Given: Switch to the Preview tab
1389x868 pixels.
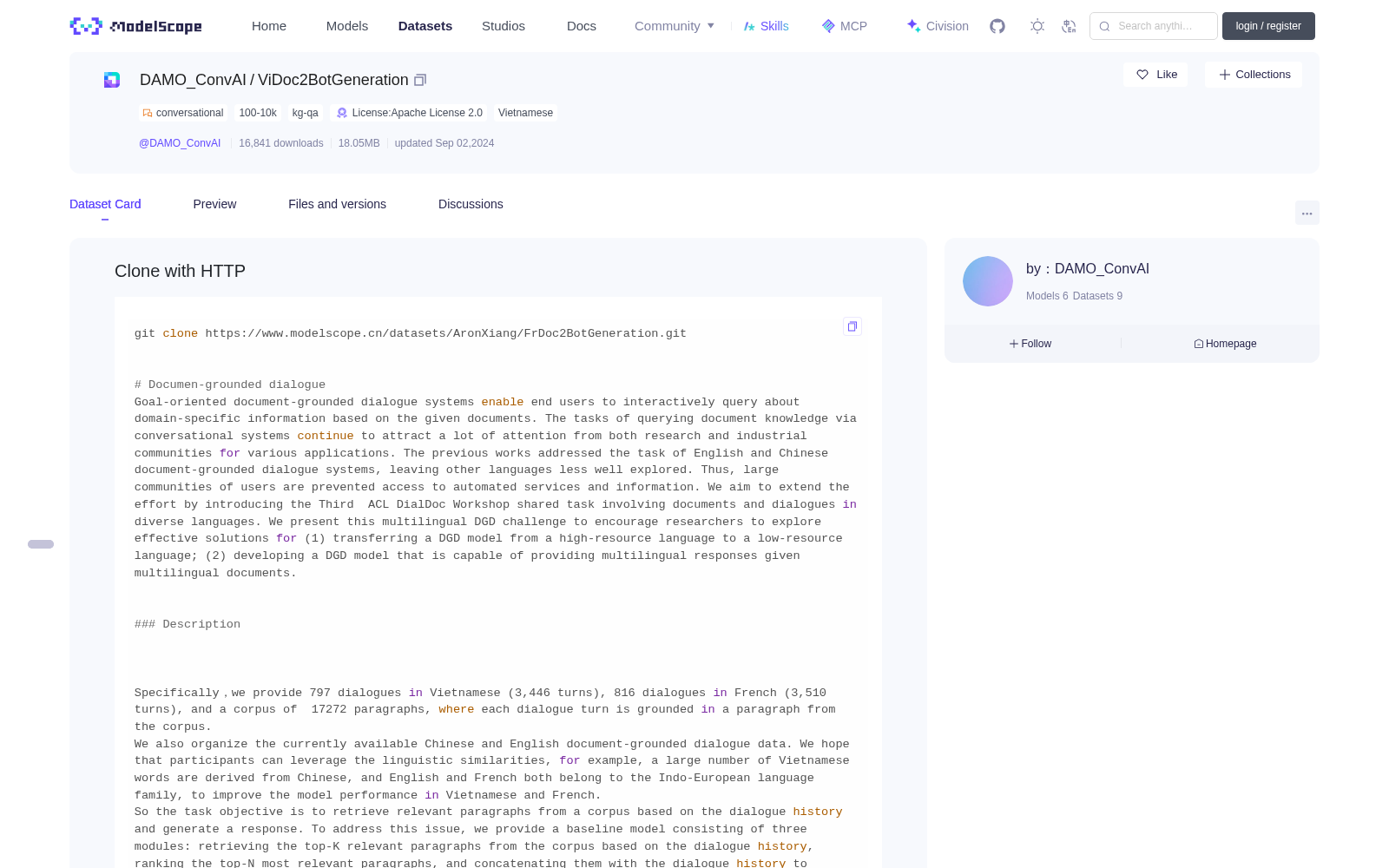Looking at the screenshot, I should (214, 204).
